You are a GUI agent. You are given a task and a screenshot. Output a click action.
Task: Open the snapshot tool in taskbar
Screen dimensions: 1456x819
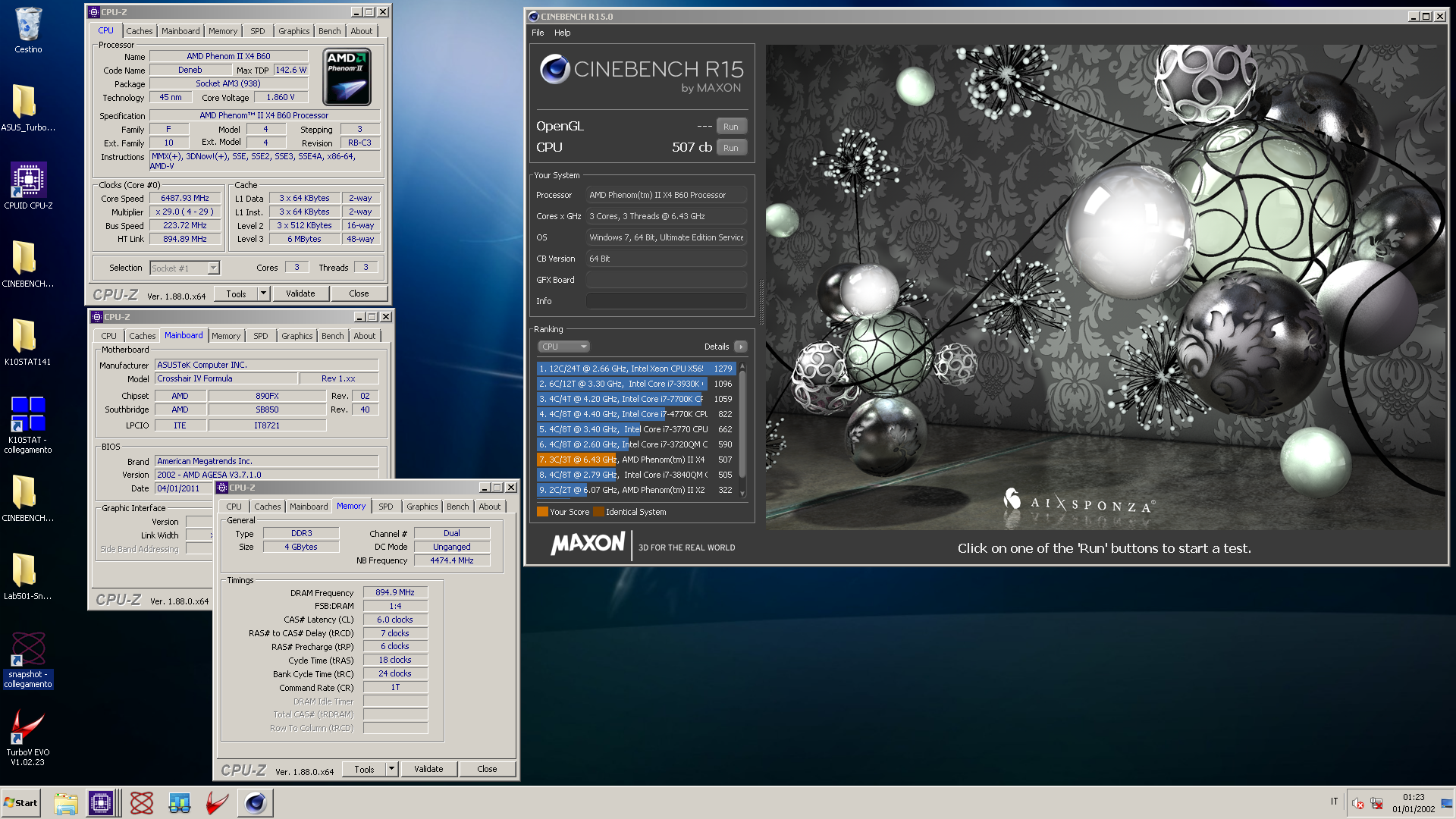pos(142,803)
